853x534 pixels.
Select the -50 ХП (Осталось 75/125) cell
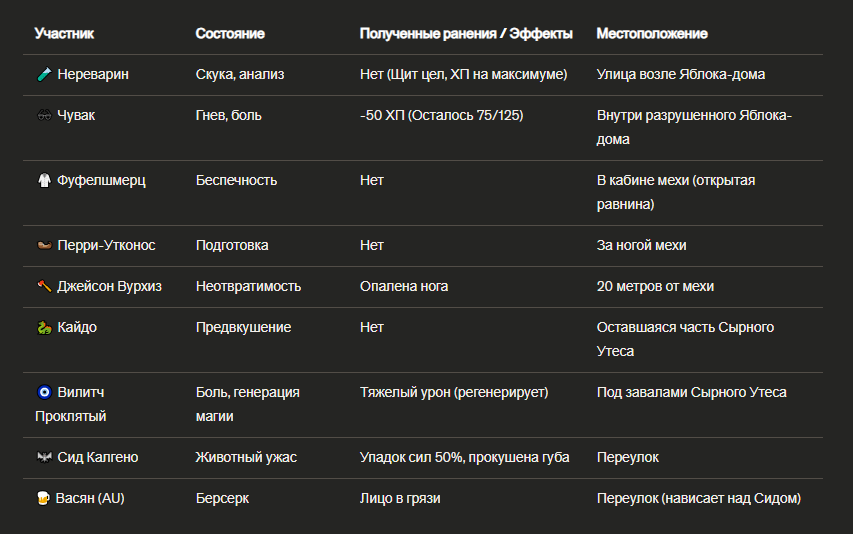[441, 115]
